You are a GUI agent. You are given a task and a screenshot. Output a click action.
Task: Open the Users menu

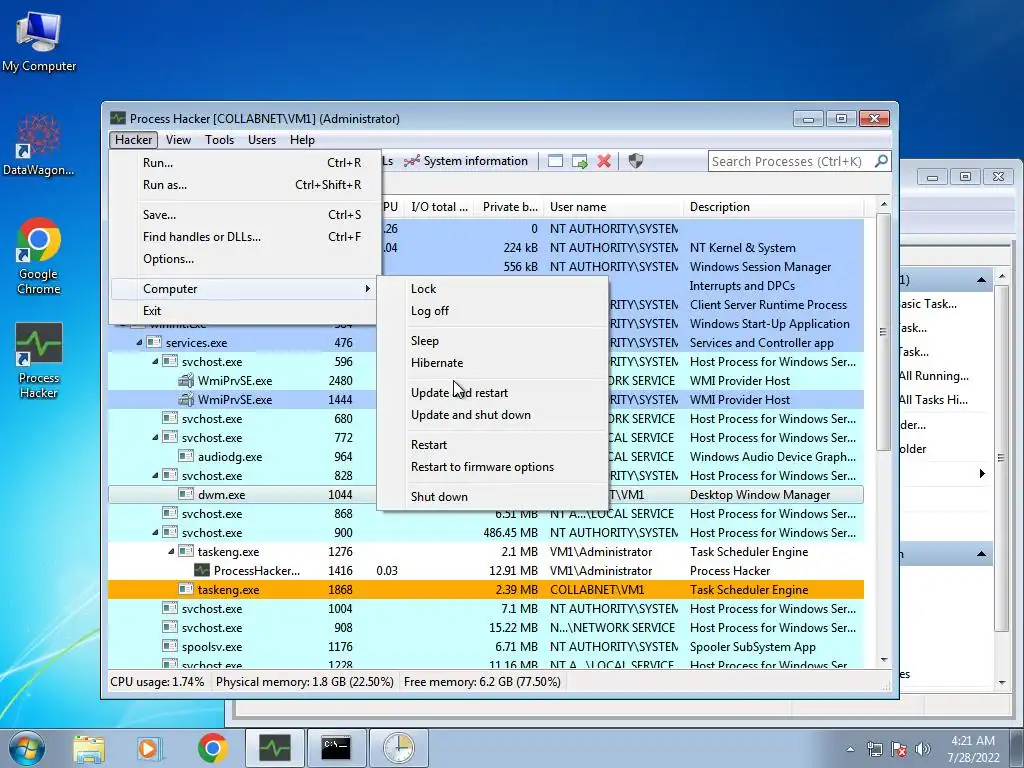[262, 140]
